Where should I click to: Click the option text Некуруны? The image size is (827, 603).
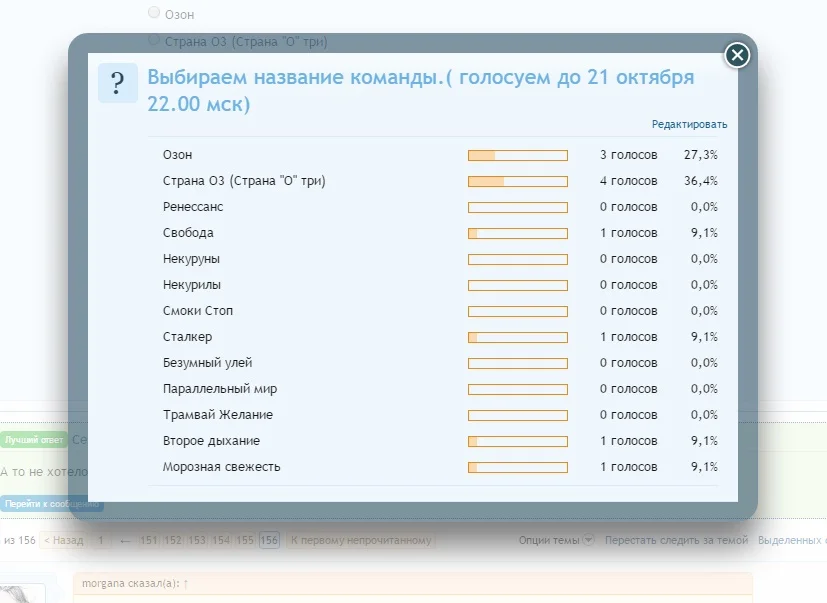[x=191, y=259]
